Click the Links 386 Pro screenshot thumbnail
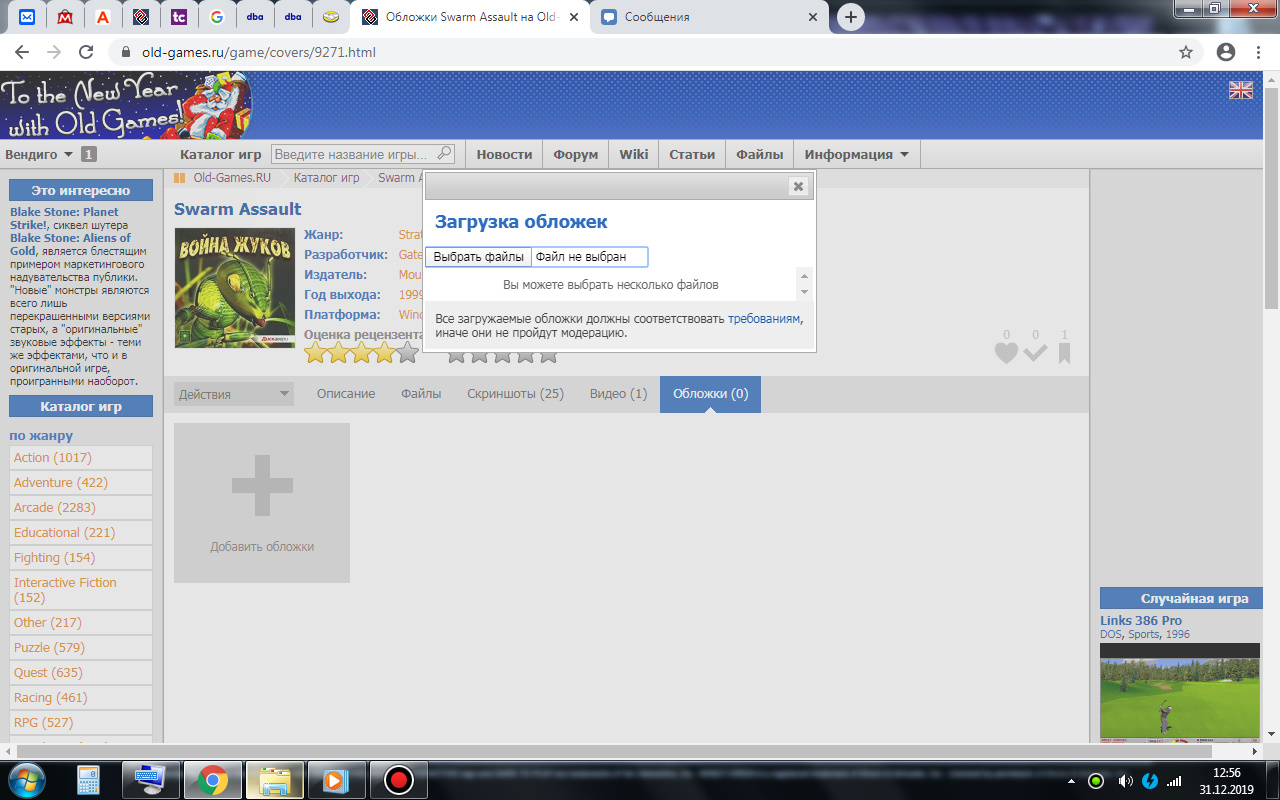Screen dimensions: 1280x800 [1180, 692]
